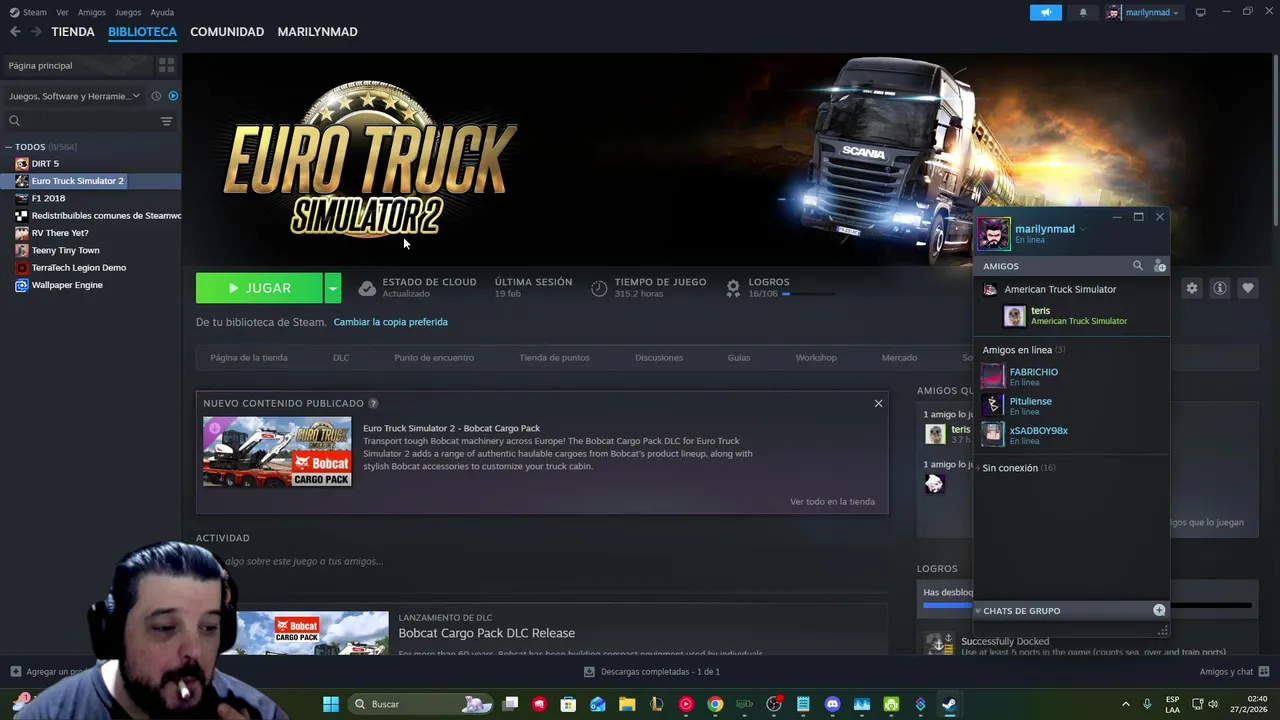This screenshot has height=720, width=1280.
Task: Go to the COMUNIDAD tab
Action: 227,32
